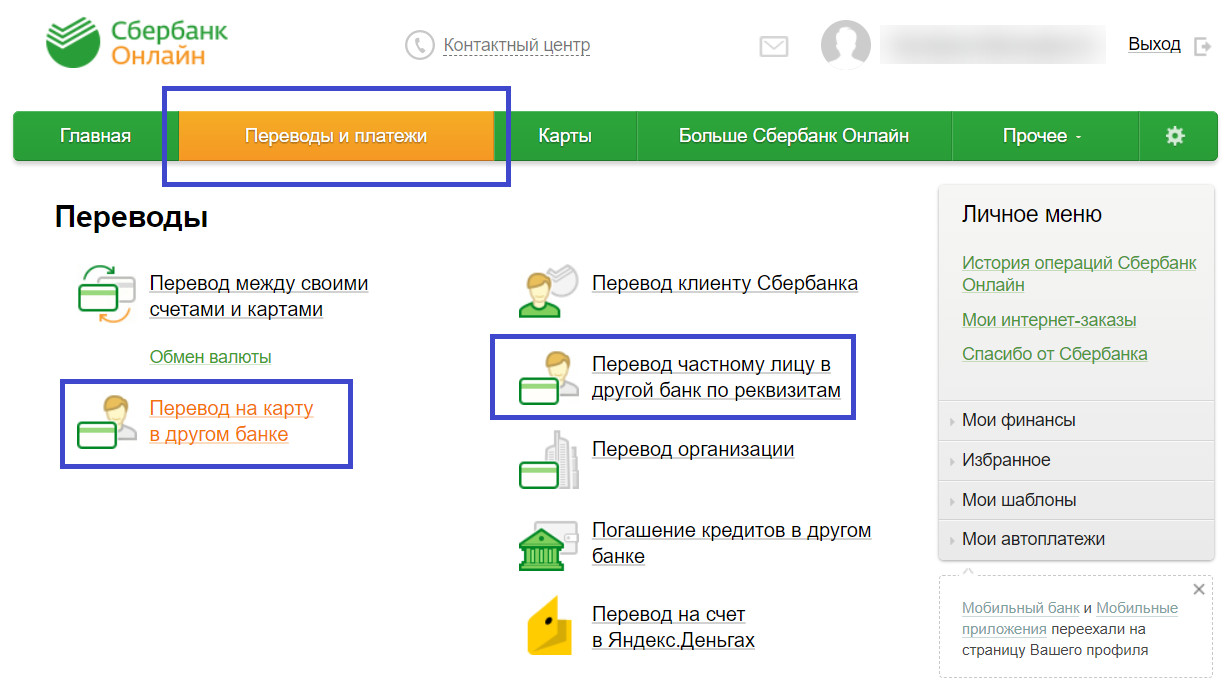Viewport: 1231px width, 686px height.
Task: Click the loan repayment bank building icon
Action: point(547,544)
